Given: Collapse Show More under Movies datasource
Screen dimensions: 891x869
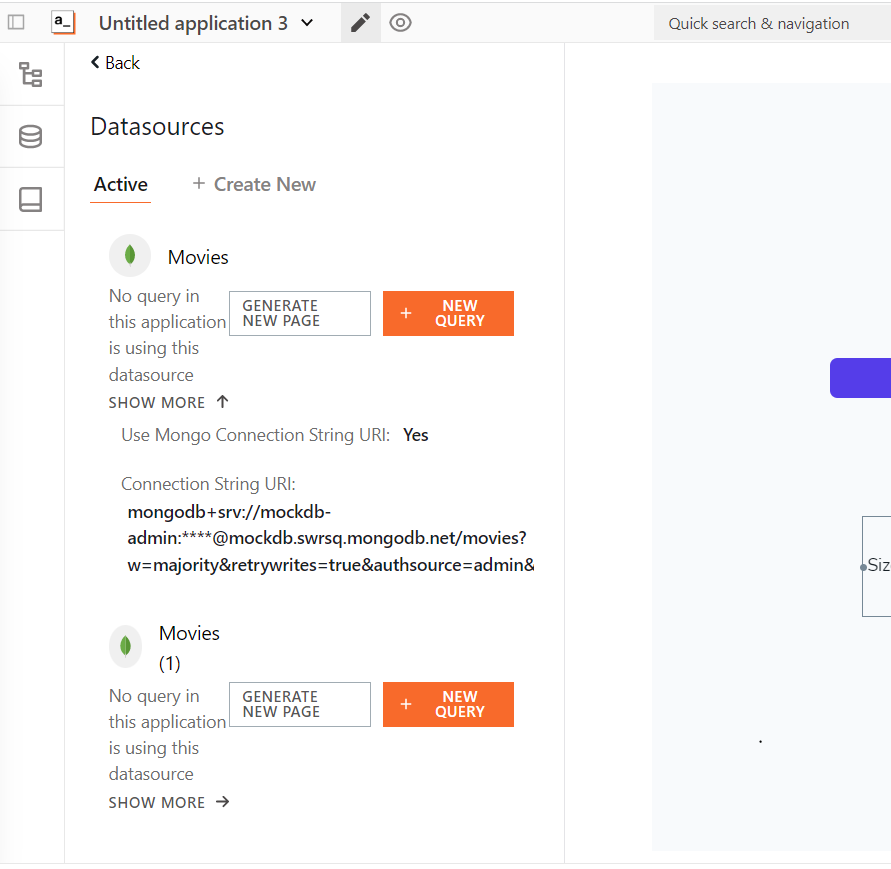Looking at the screenshot, I should click(169, 402).
